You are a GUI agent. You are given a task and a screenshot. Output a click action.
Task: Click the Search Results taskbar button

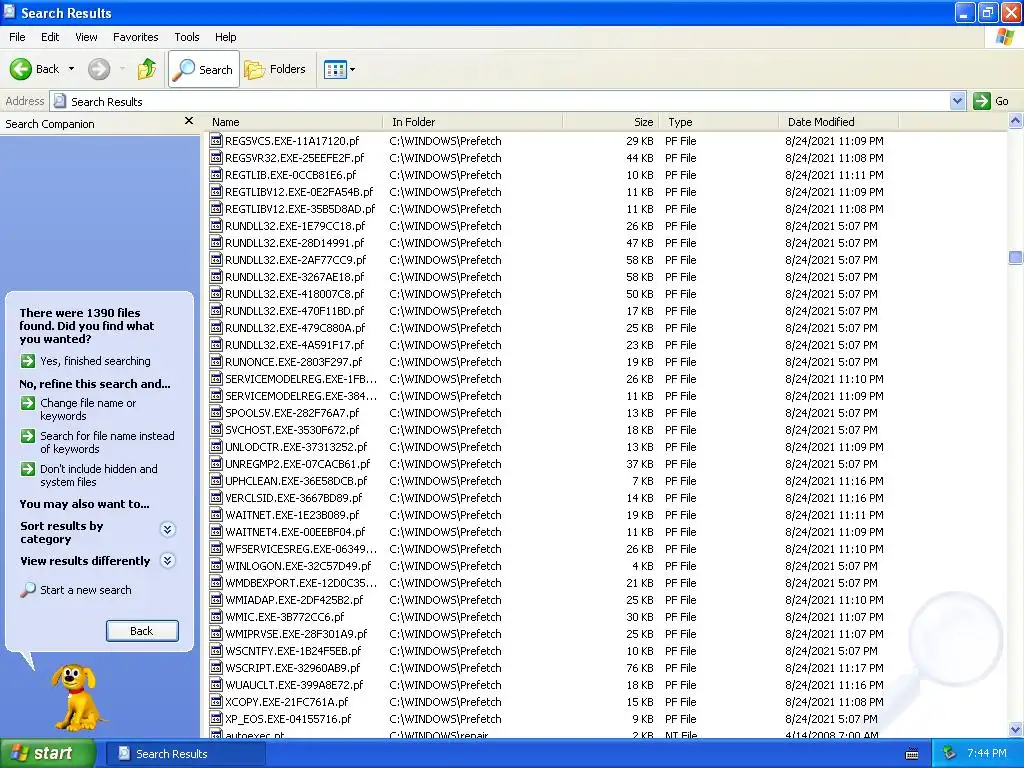[185, 754]
